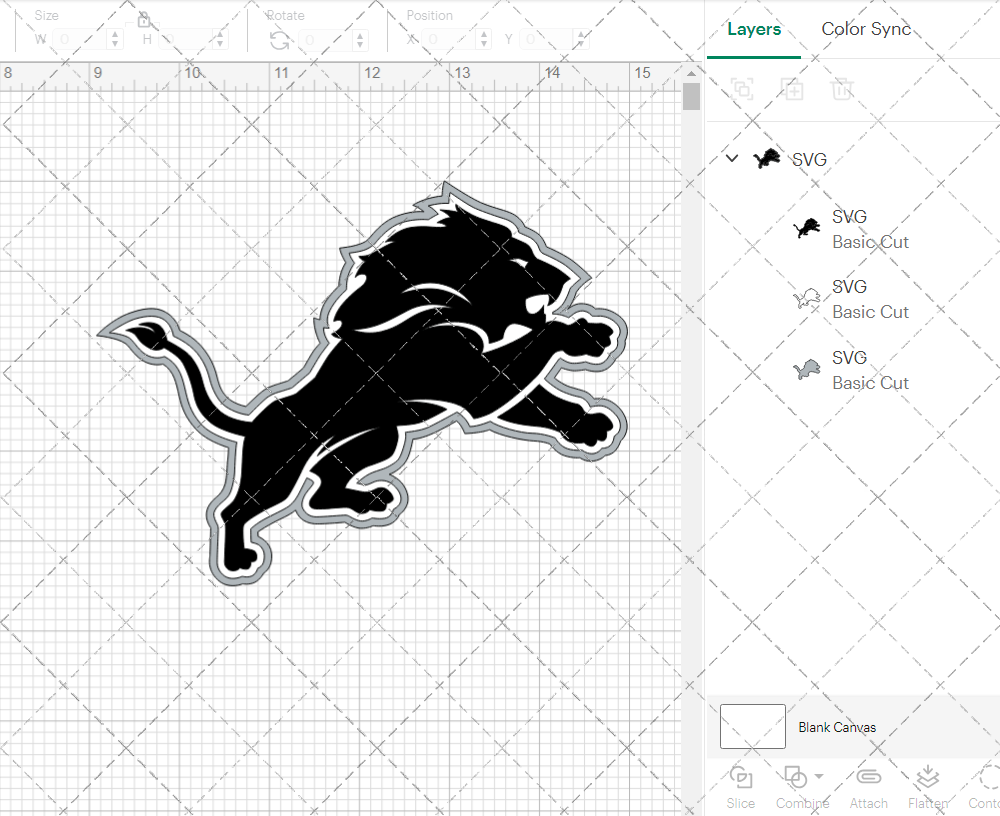The image size is (1000, 816).
Task: Open the Combine dropdown menu
Action: click(820, 776)
